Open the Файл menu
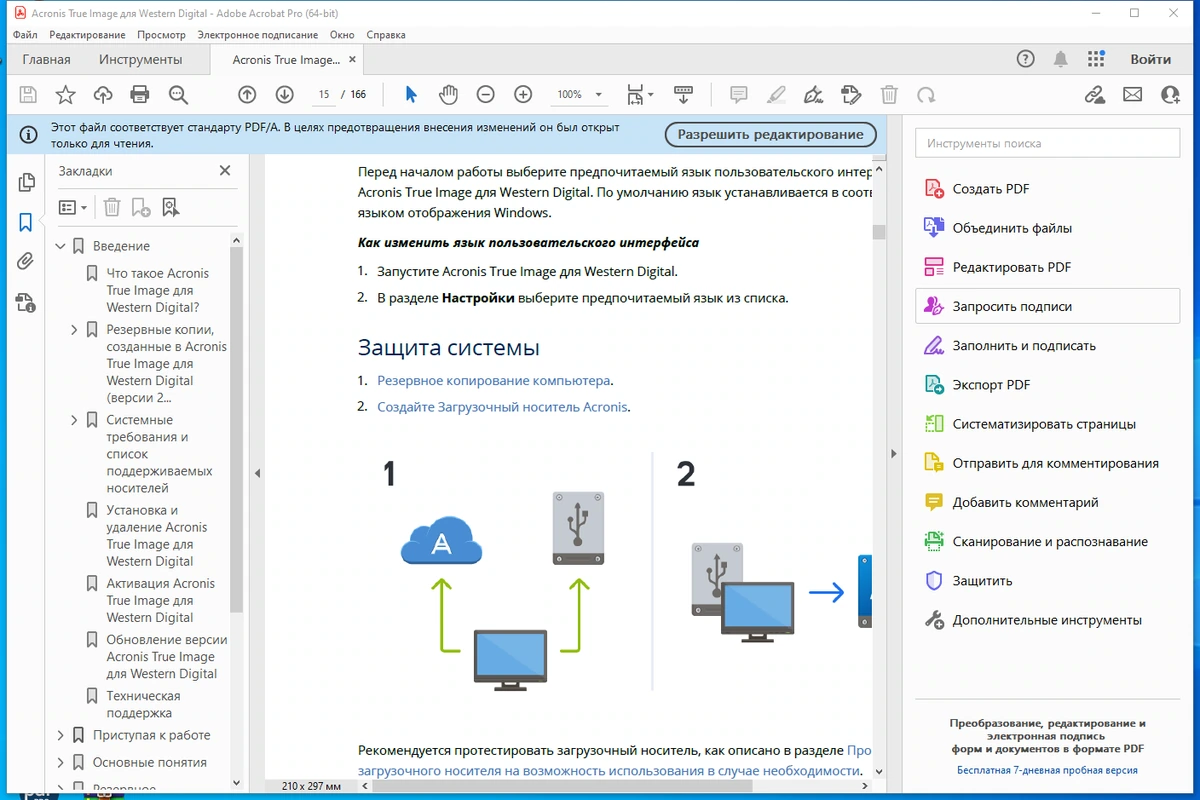This screenshot has width=1200, height=800. [x=26, y=34]
